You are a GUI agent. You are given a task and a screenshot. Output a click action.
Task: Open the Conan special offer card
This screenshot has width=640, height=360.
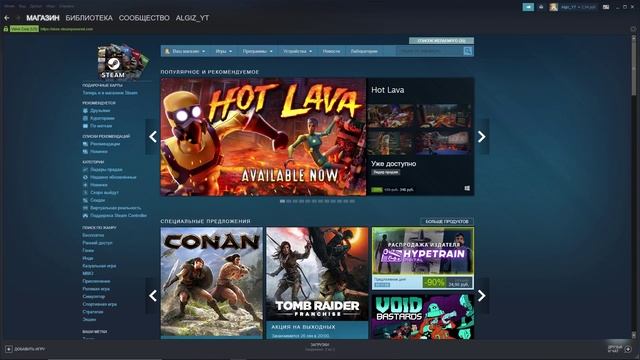(212, 283)
